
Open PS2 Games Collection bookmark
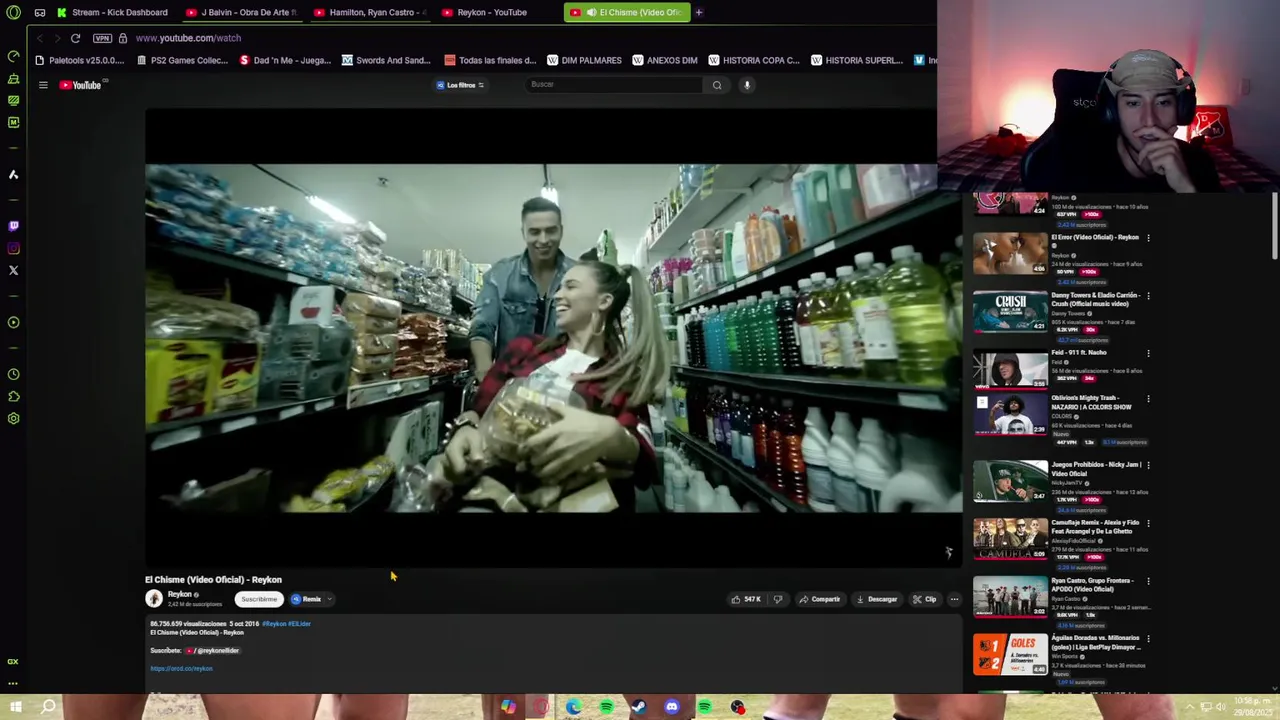(x=182, y=60)
